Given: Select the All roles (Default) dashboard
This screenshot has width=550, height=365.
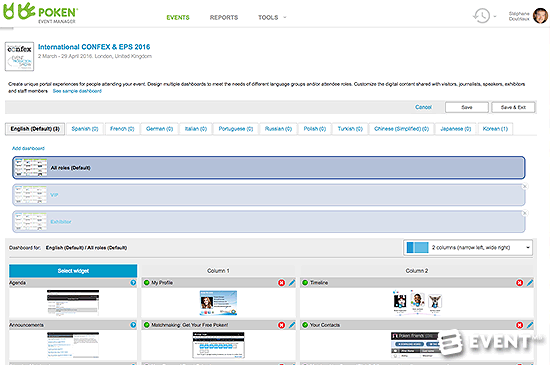Looking at the screenshot, I should tap(269, 168).
